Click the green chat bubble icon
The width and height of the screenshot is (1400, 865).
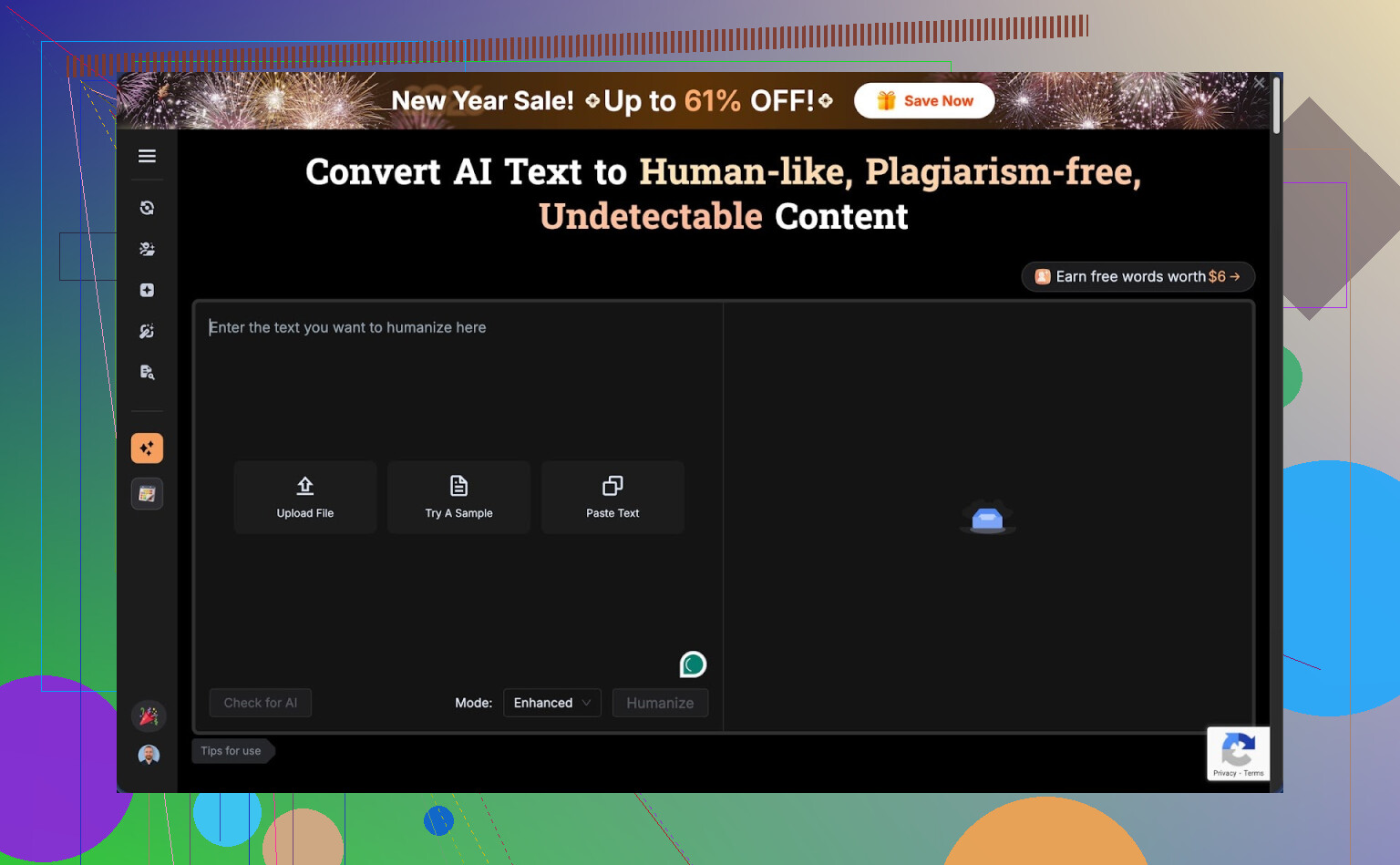(693, 664)
